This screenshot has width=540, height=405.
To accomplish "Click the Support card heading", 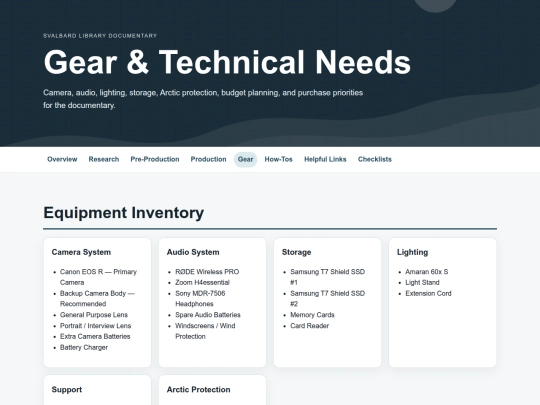I will click(x=67, y=390).
